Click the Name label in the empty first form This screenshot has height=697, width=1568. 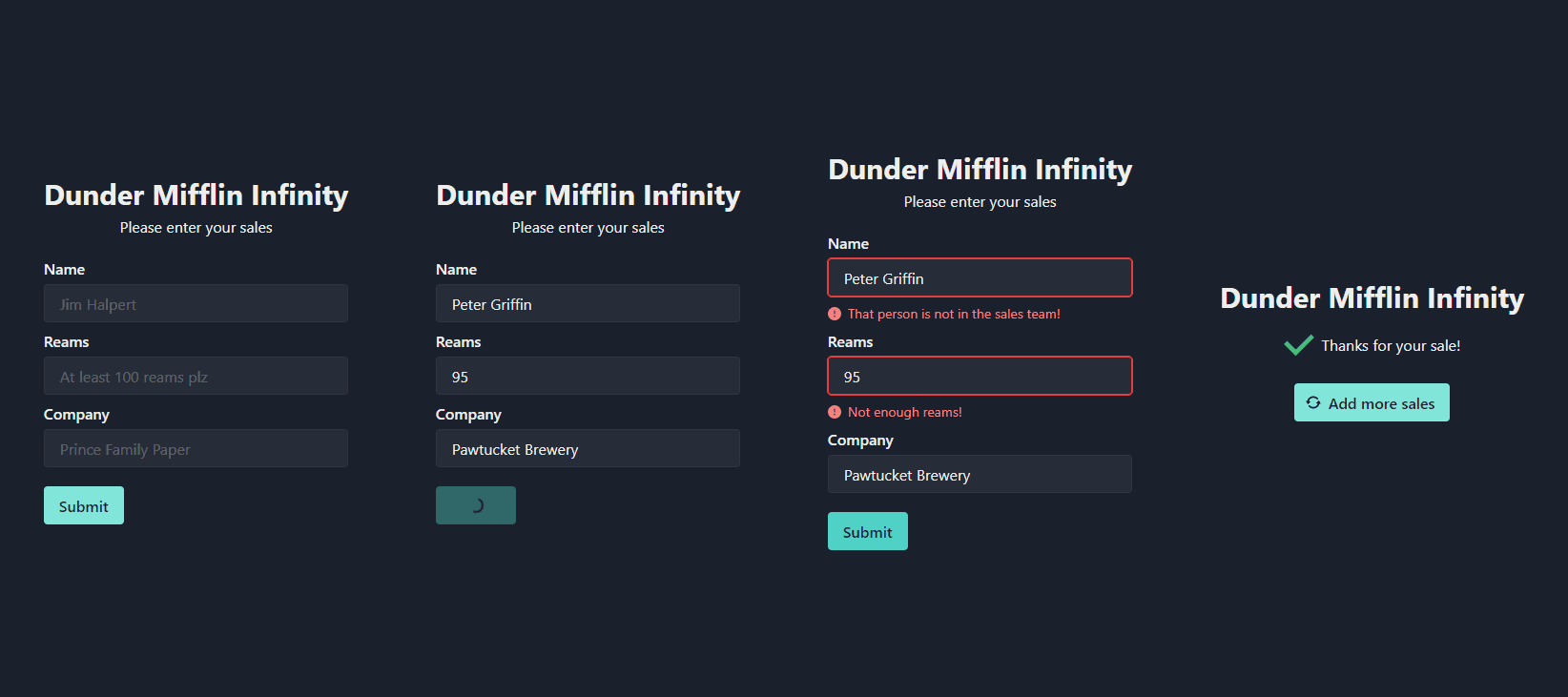pos(64,269)
